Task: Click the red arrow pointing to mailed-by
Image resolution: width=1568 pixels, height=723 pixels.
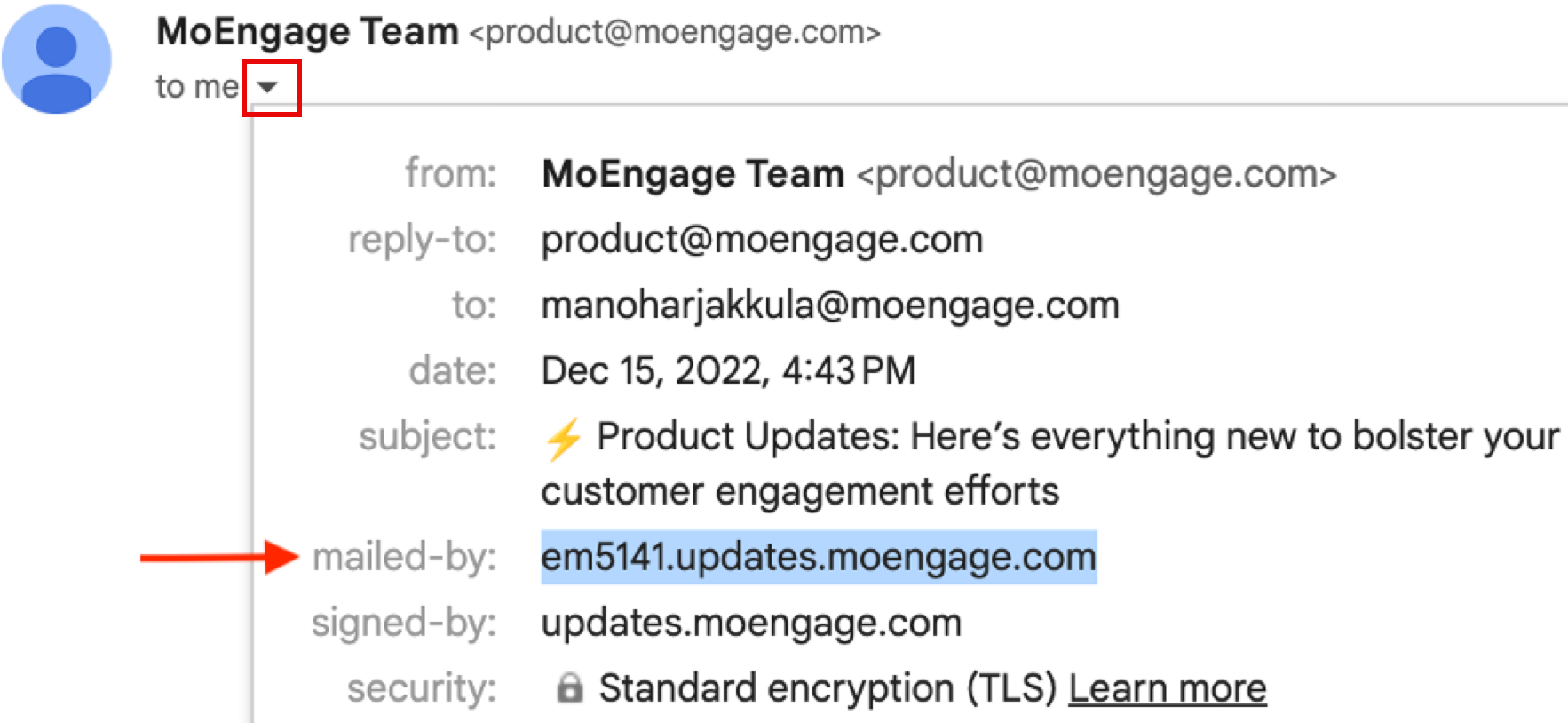Action: [219, 558]
